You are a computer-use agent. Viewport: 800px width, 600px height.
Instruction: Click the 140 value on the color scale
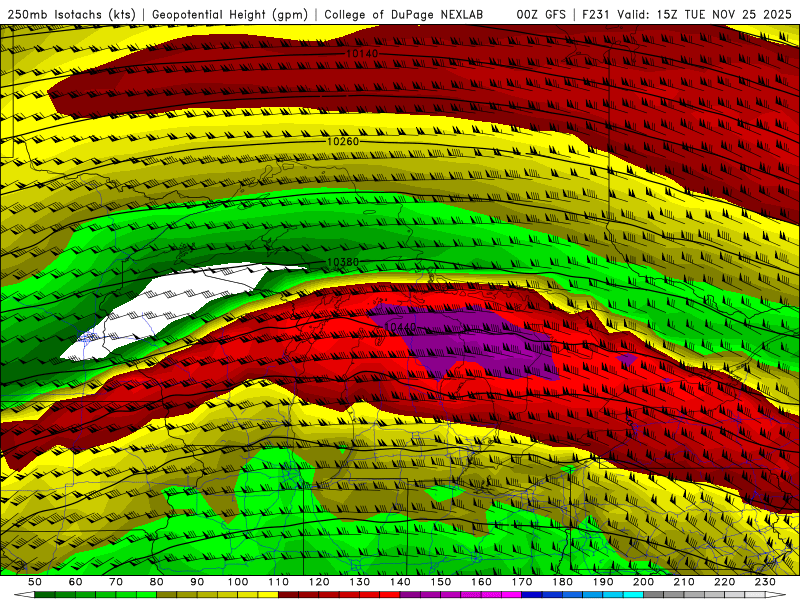coord(400,582)
